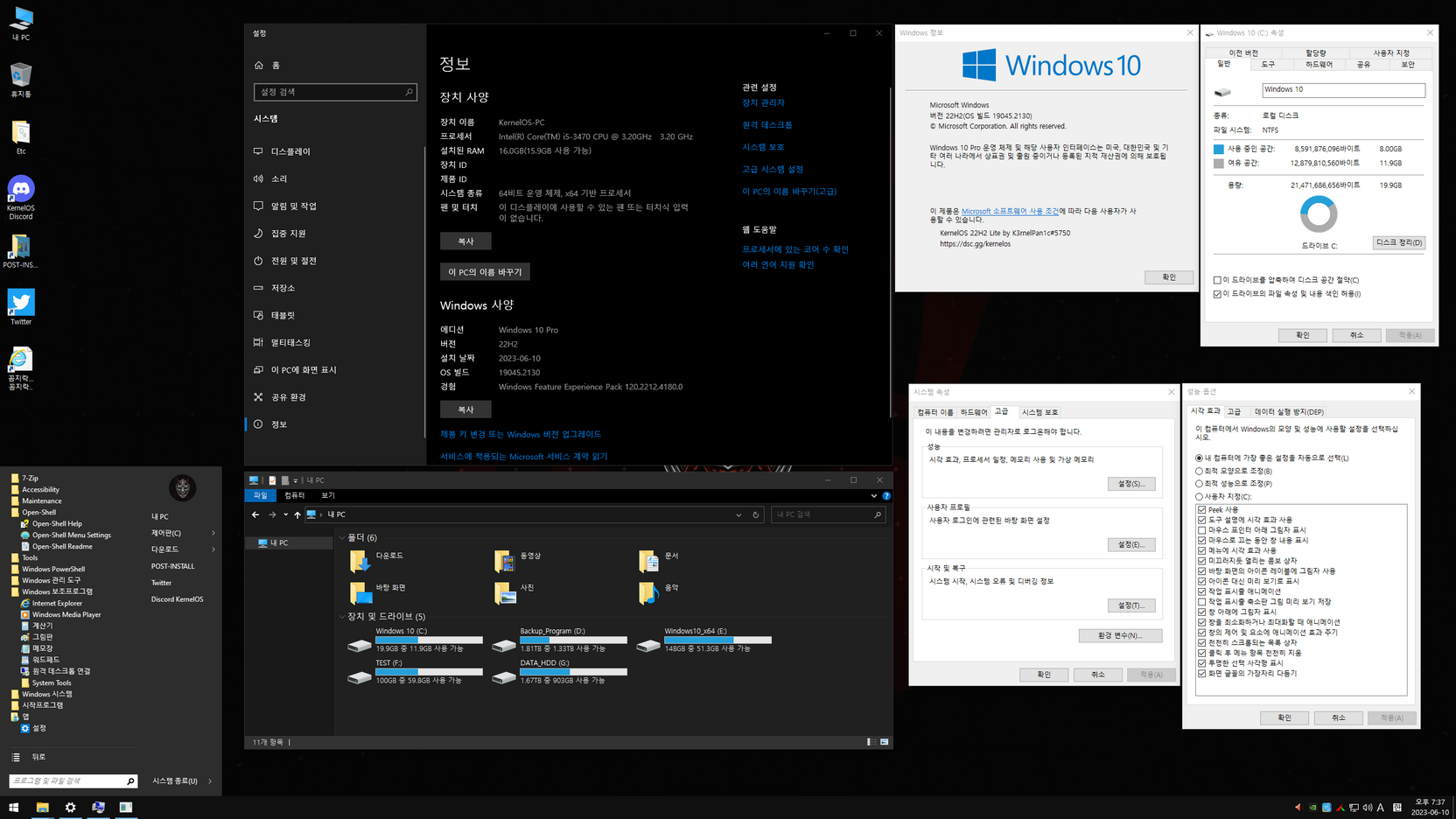Expand 제어판(C) submenu arrow in start menu
The width and height of the screenshot is (1456, 819).
tap(213, 533)
